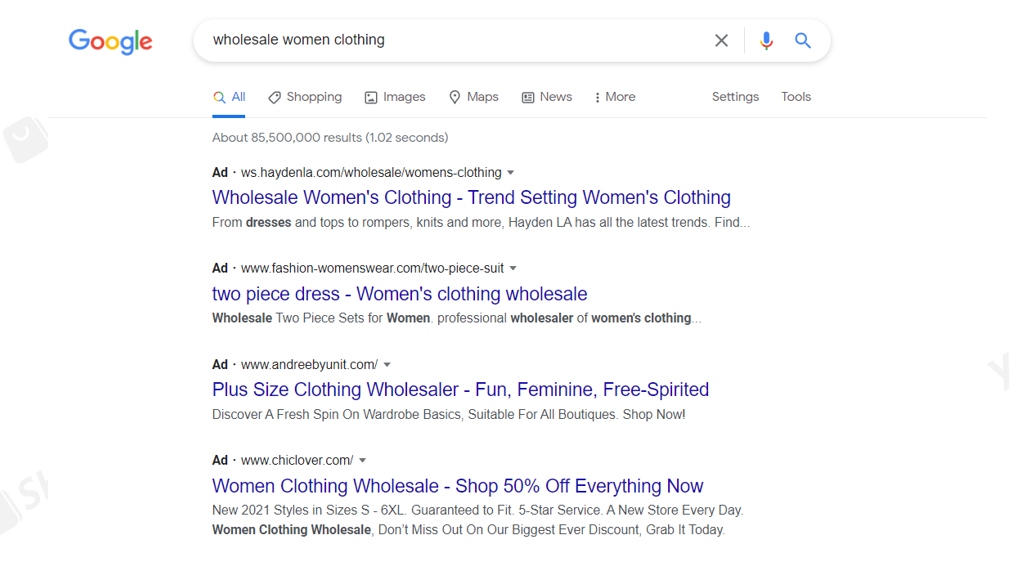Image resolution: width=1028 pixels, height=564 pixels.
Task: Switch to the News tab
Action: (547, 97)
